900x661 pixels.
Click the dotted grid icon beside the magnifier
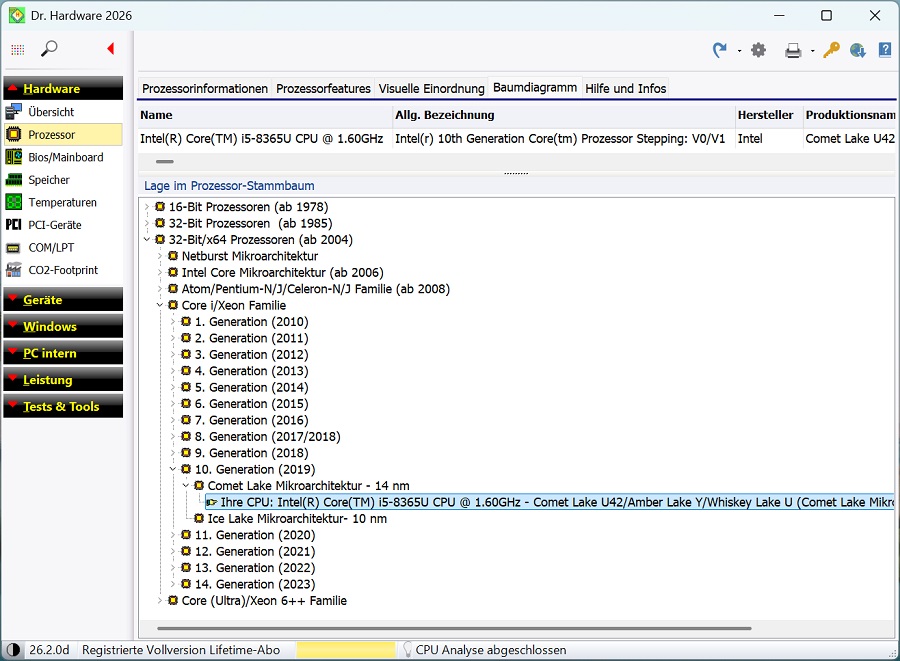coord(18,49)
